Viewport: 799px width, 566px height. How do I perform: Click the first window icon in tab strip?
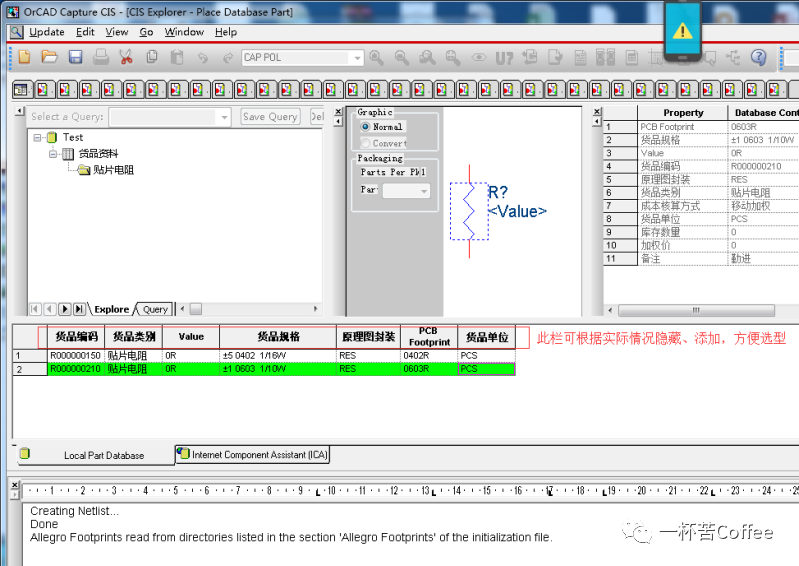[x=20, y=90]
